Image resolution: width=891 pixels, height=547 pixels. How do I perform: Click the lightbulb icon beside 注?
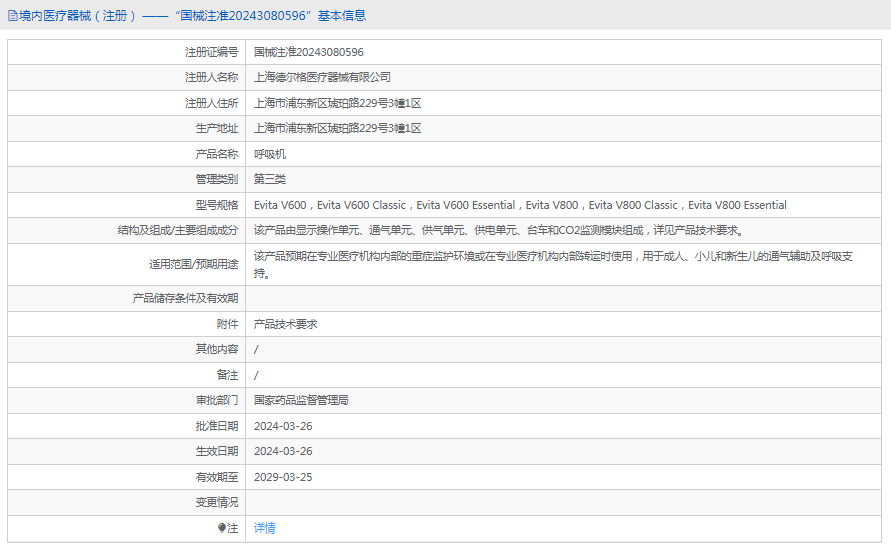click(222, 528)
